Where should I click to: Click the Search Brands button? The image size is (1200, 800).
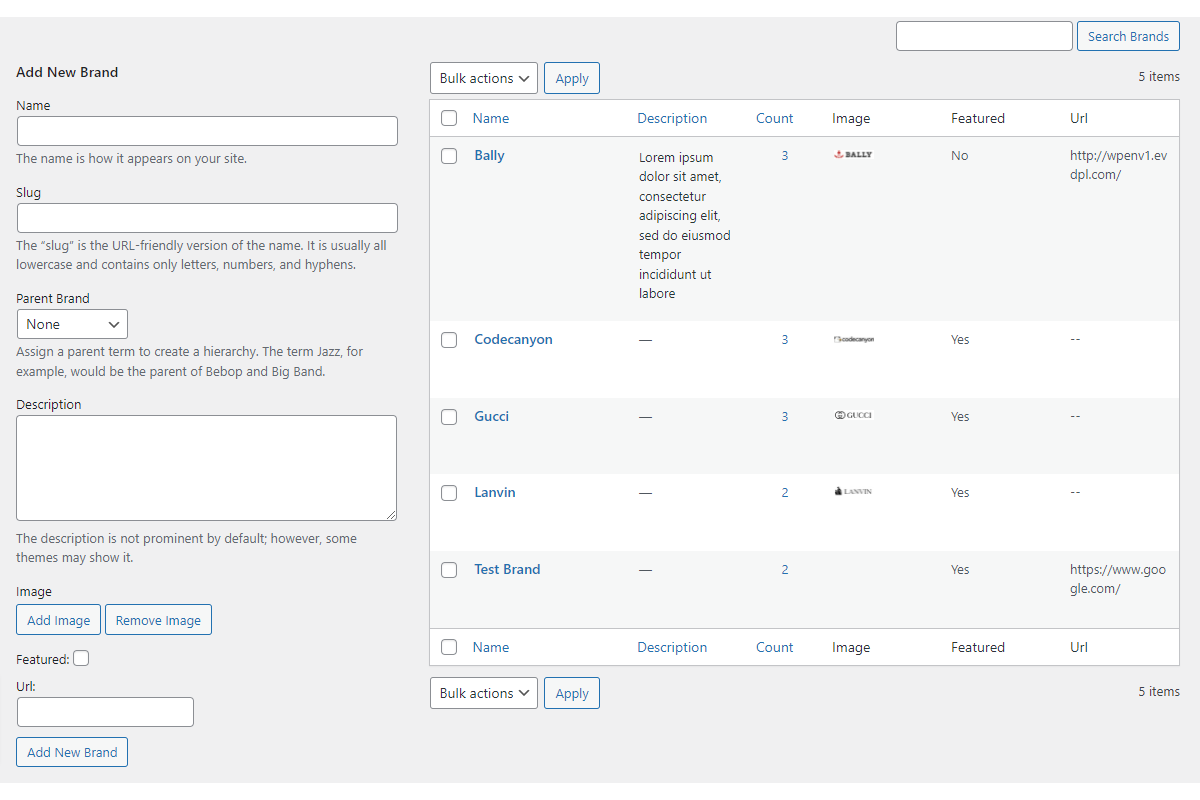point(1128,36)
